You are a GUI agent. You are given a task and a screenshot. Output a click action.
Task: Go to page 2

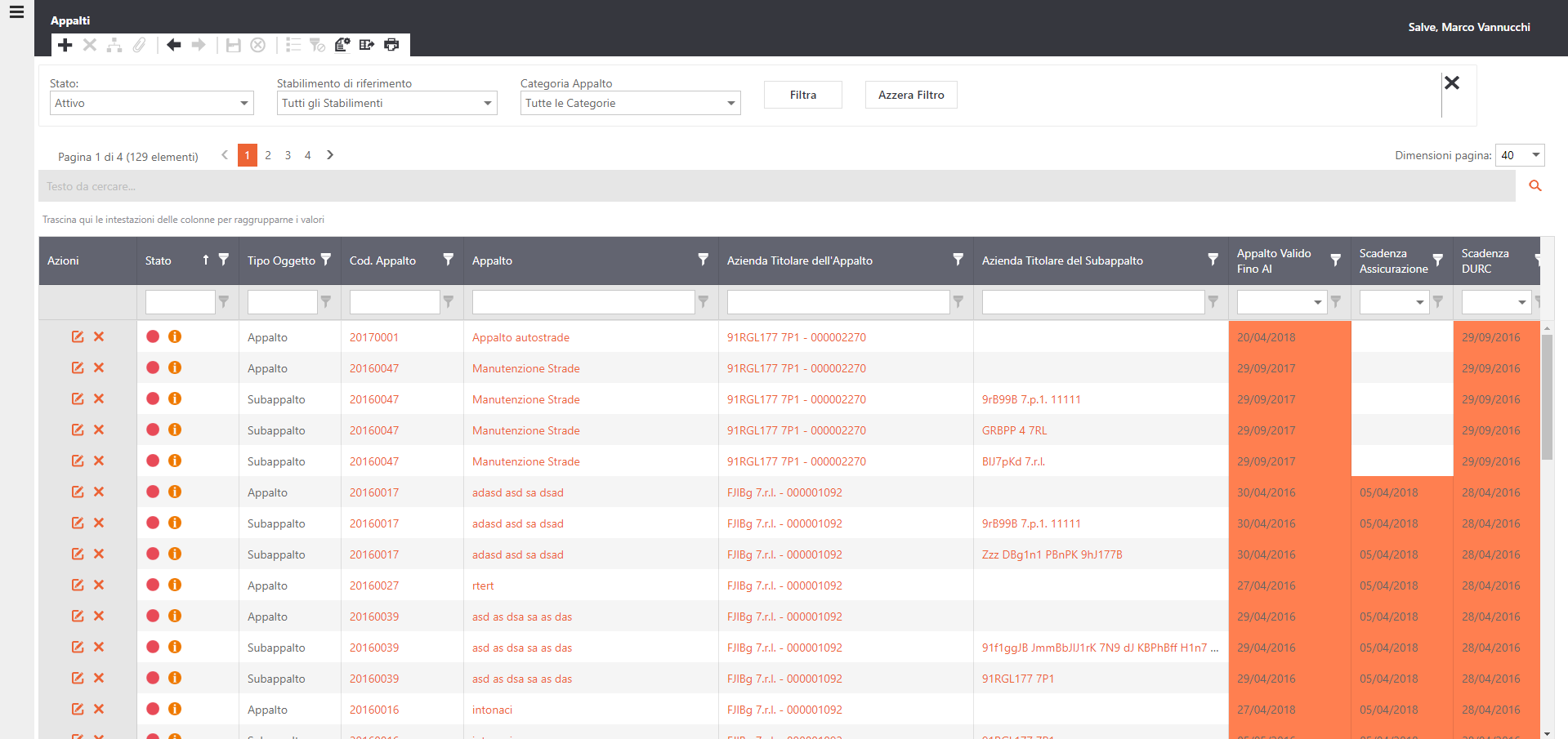coord(268,155)
